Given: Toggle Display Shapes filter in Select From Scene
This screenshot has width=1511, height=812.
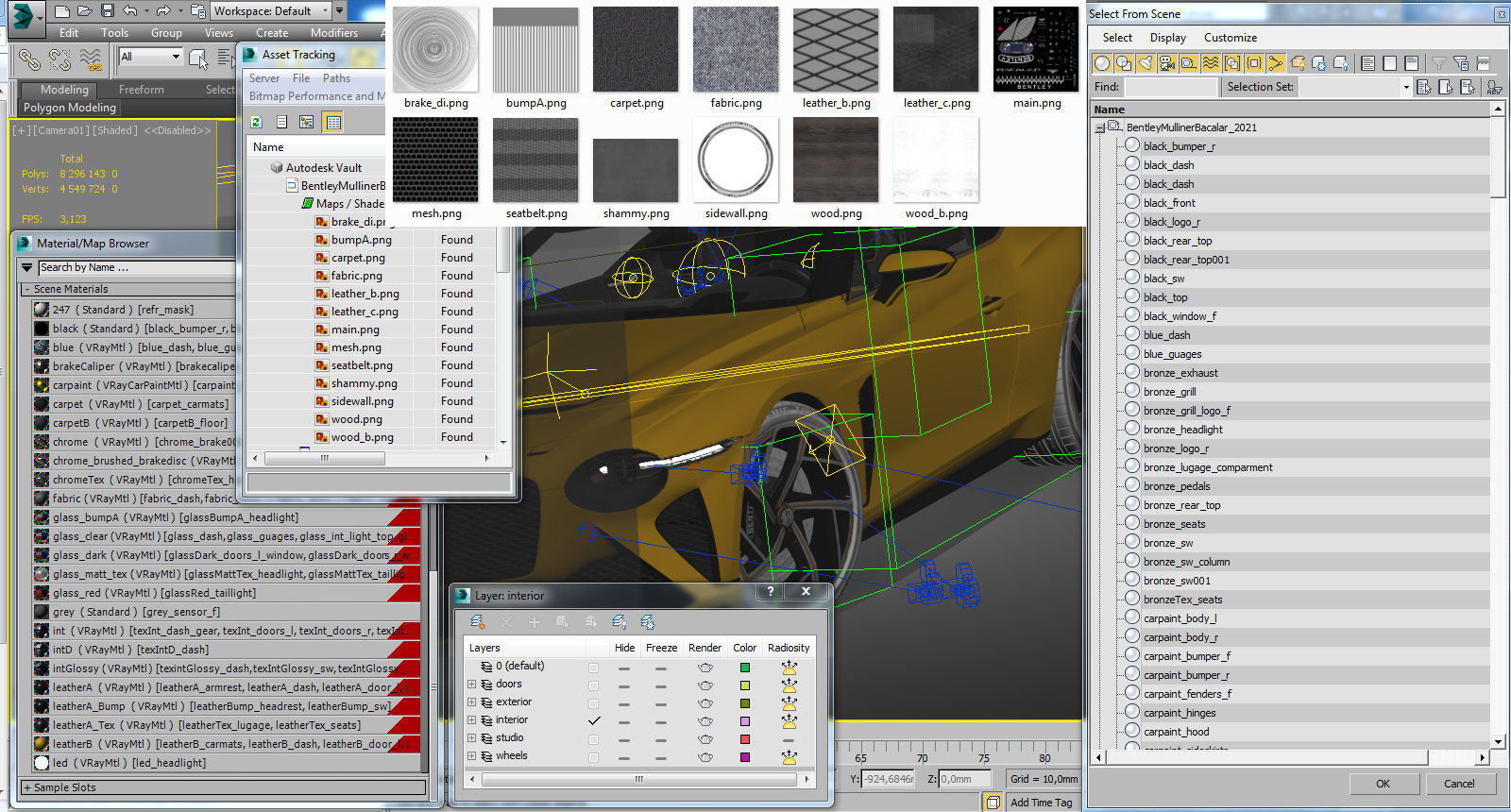Looking at the screenshot, I should coord(1124,63).
